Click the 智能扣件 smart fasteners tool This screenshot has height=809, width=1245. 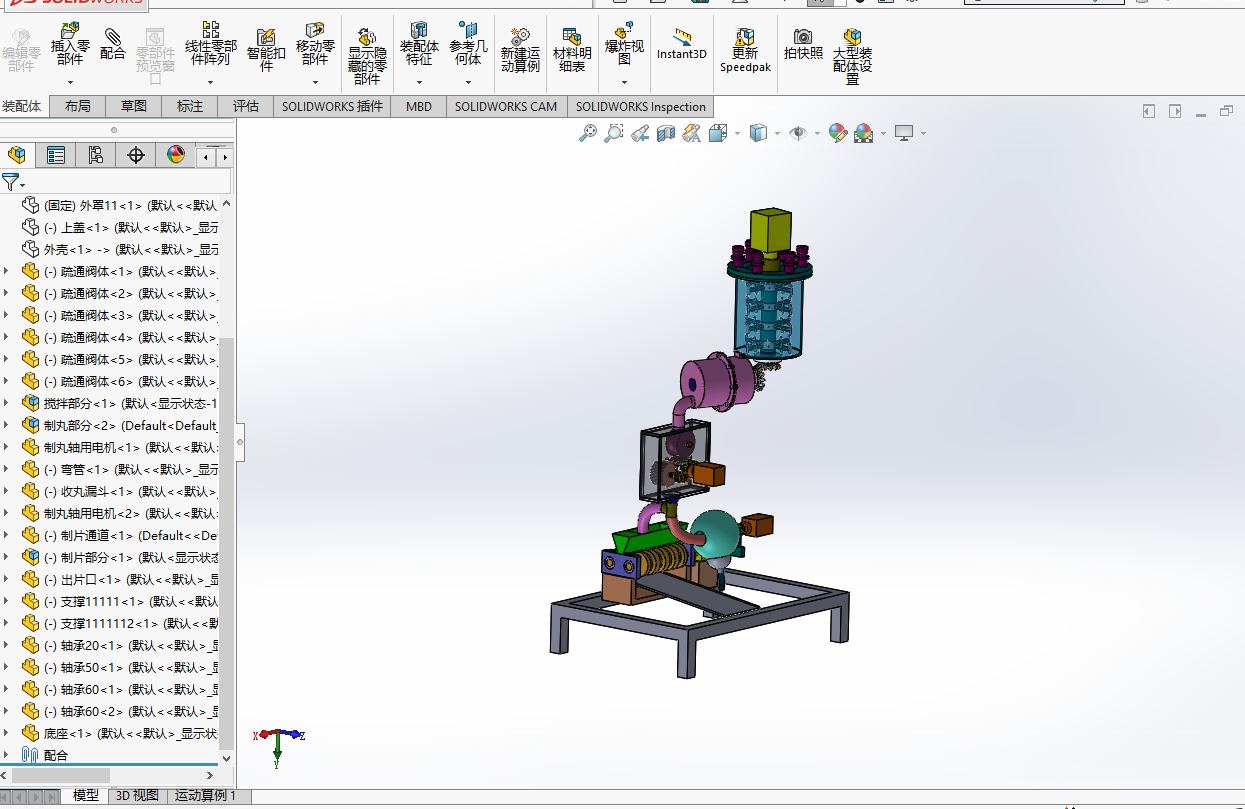pyautogui.click(x=267, y=51)
